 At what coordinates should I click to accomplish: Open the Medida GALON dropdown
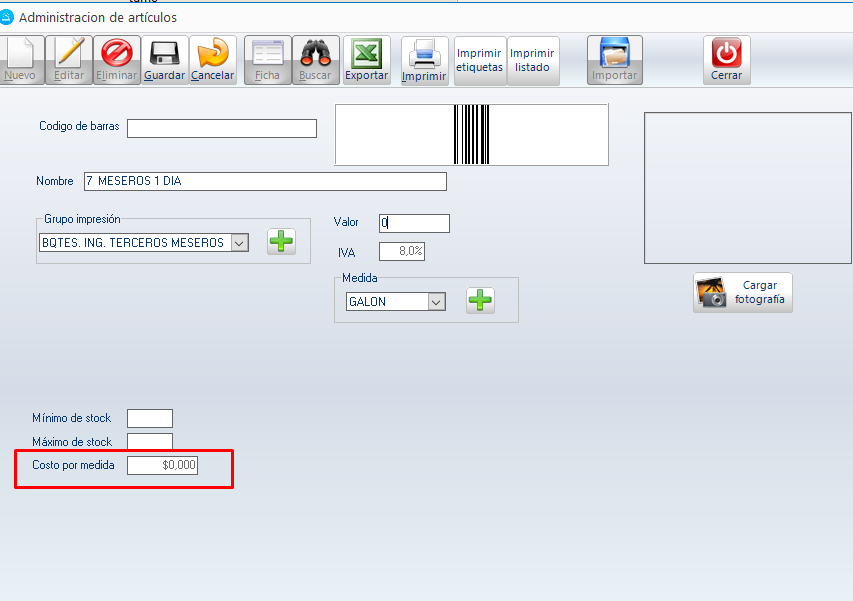(435, 301)
